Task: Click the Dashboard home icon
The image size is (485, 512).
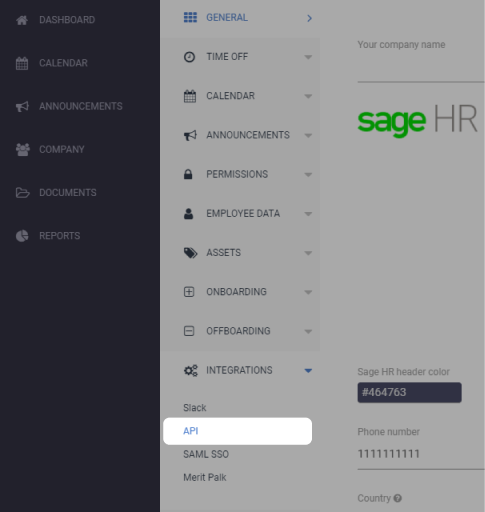Action: (x=22, y=20)
